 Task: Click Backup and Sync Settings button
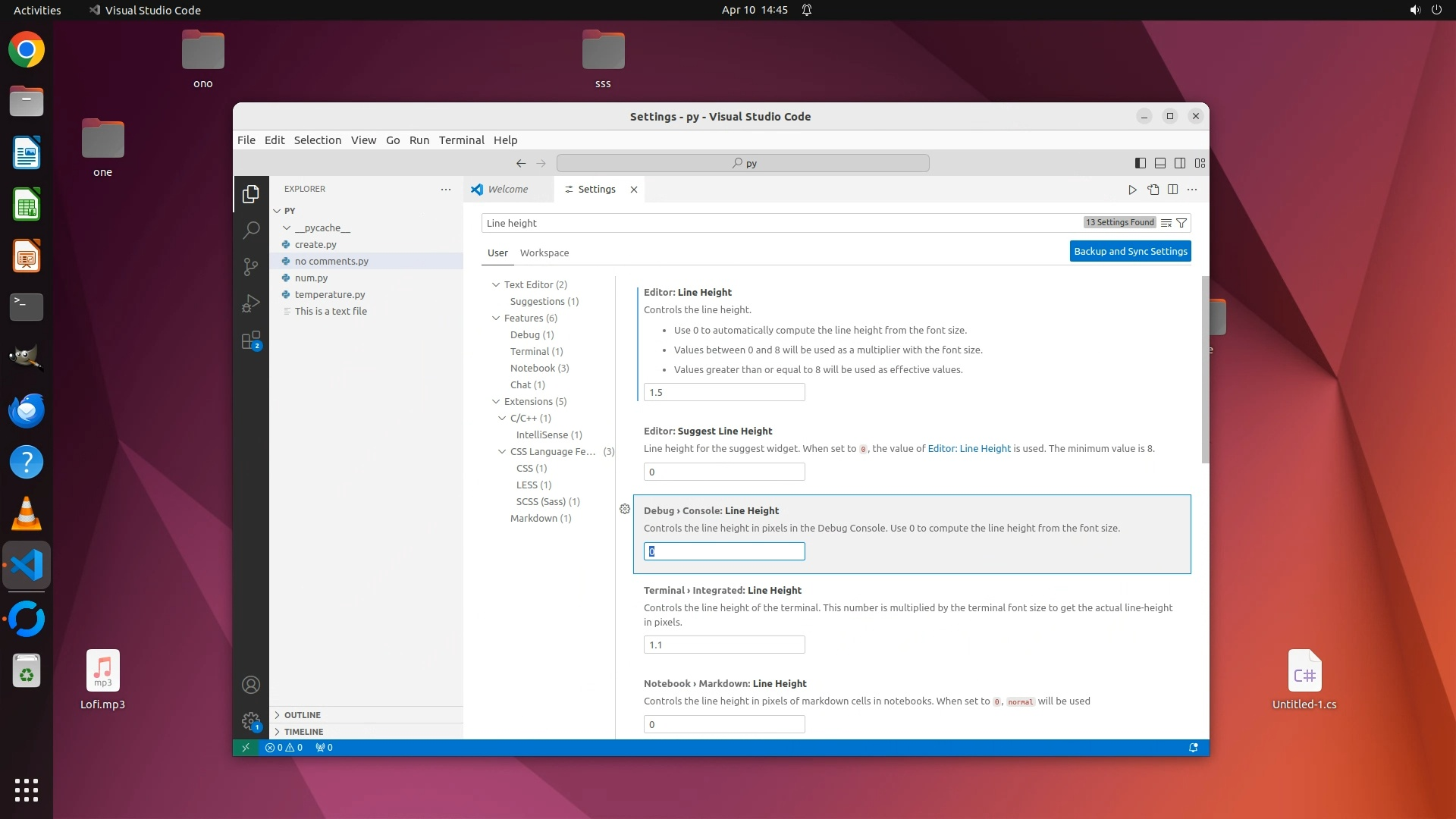(1130, 252)
